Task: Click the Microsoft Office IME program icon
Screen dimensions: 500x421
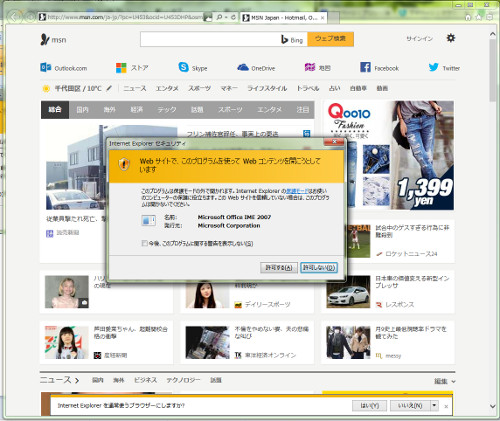Action: (148, 220)
